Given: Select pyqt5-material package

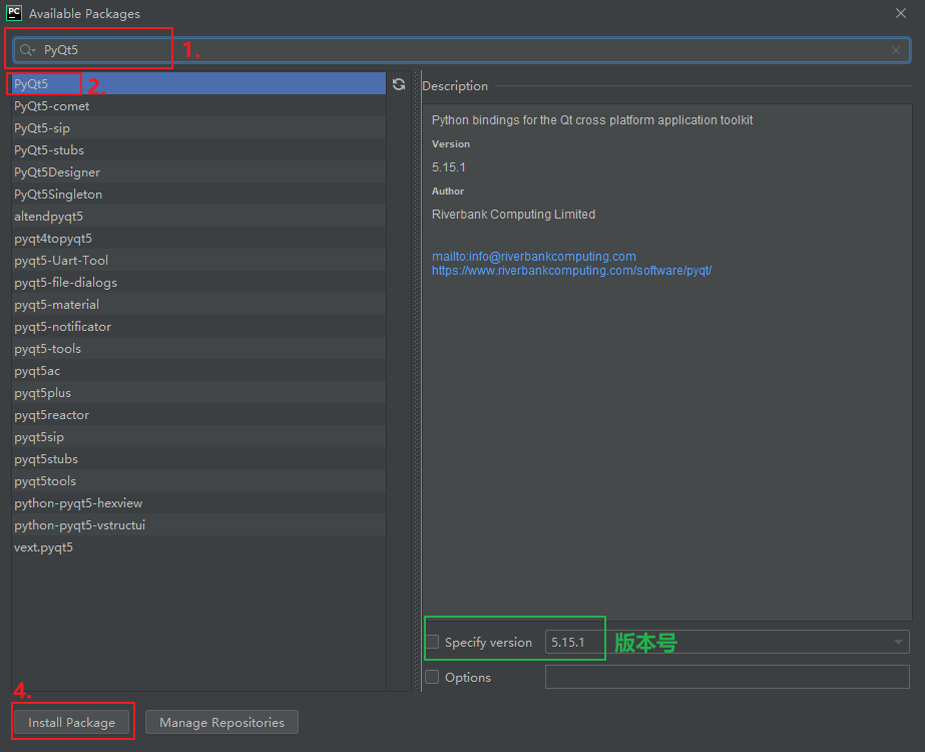Looking at the screenshot, I should [x=199, y=304].
